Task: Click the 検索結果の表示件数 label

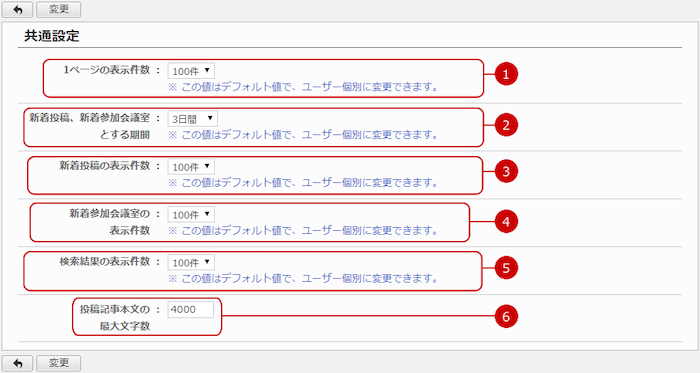Action: point(104,262)
